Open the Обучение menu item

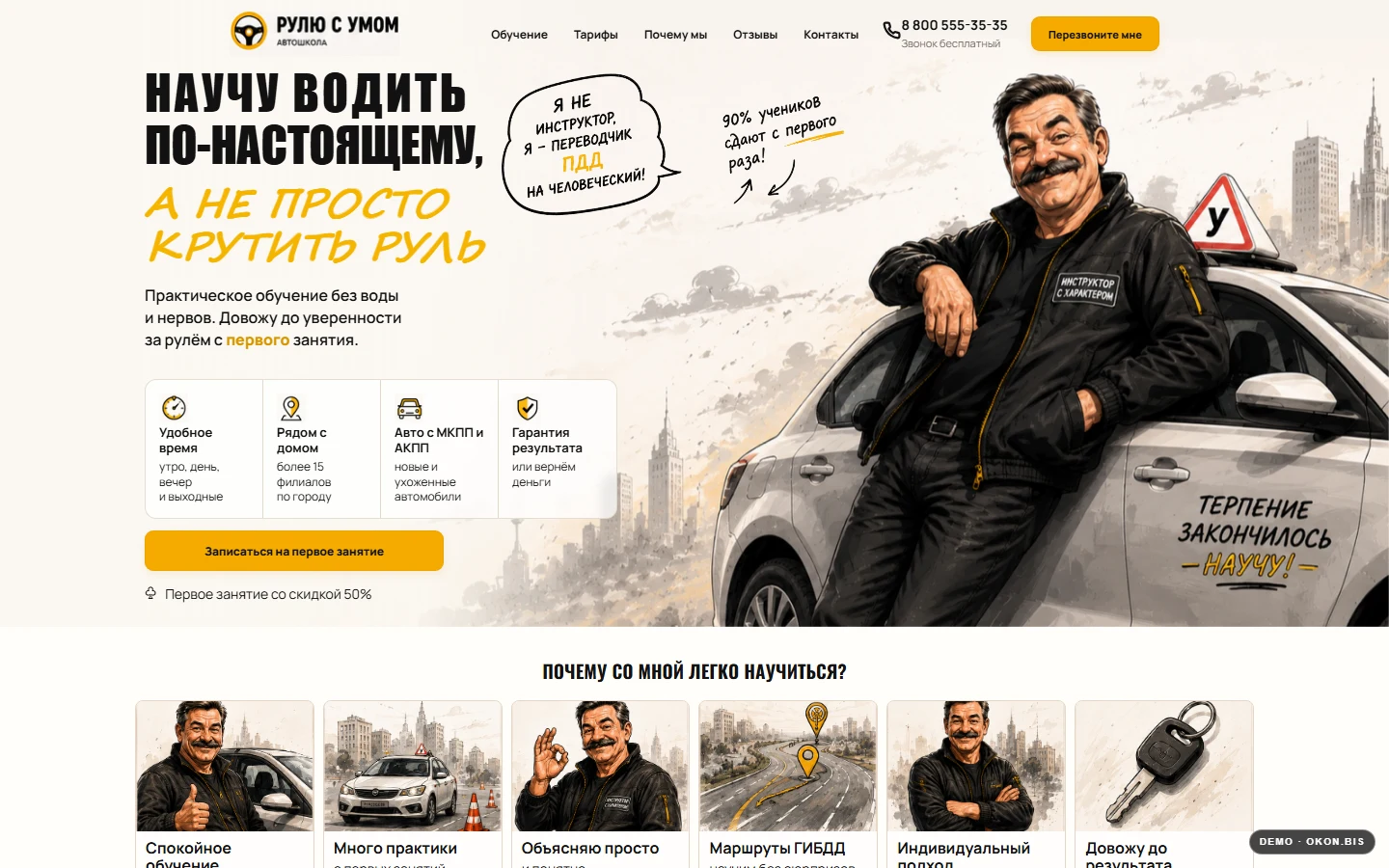click(519, 35)
